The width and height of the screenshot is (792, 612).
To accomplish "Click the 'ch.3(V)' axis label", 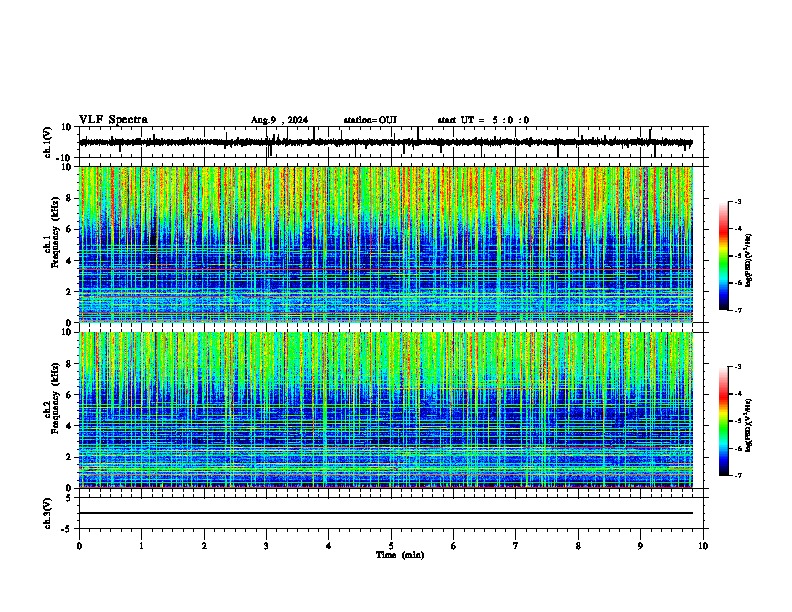I will (x=48, y=513).
